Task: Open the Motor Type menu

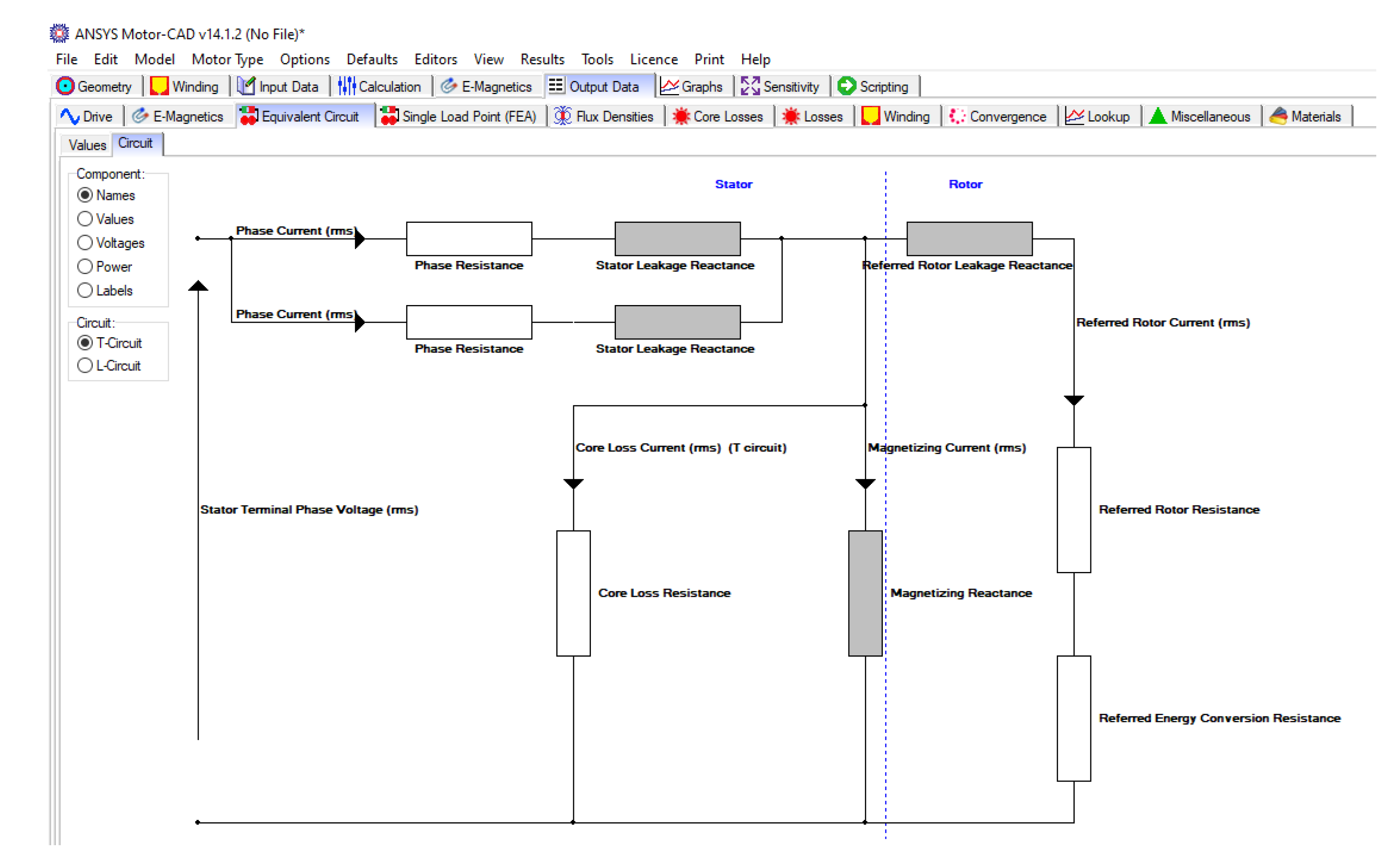Action: coord(227,59)
